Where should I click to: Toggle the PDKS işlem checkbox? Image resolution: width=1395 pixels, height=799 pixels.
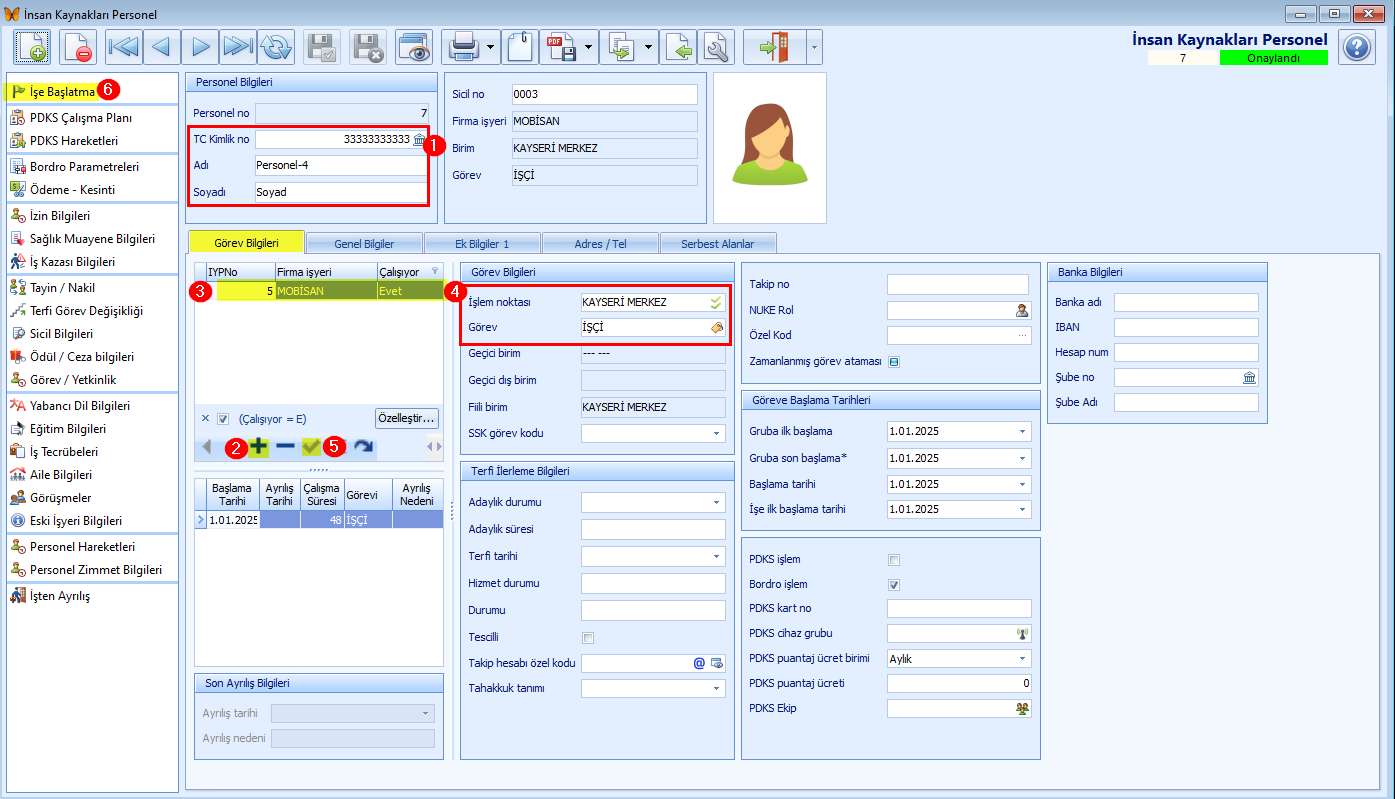[894, 559]
